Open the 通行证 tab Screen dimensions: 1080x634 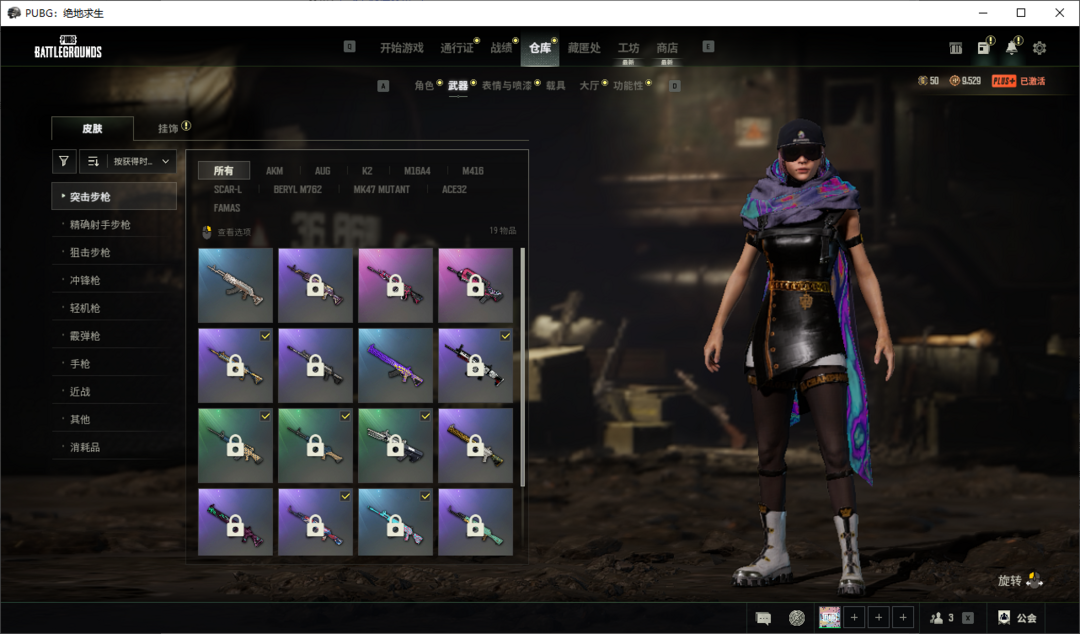coord(457,48)
